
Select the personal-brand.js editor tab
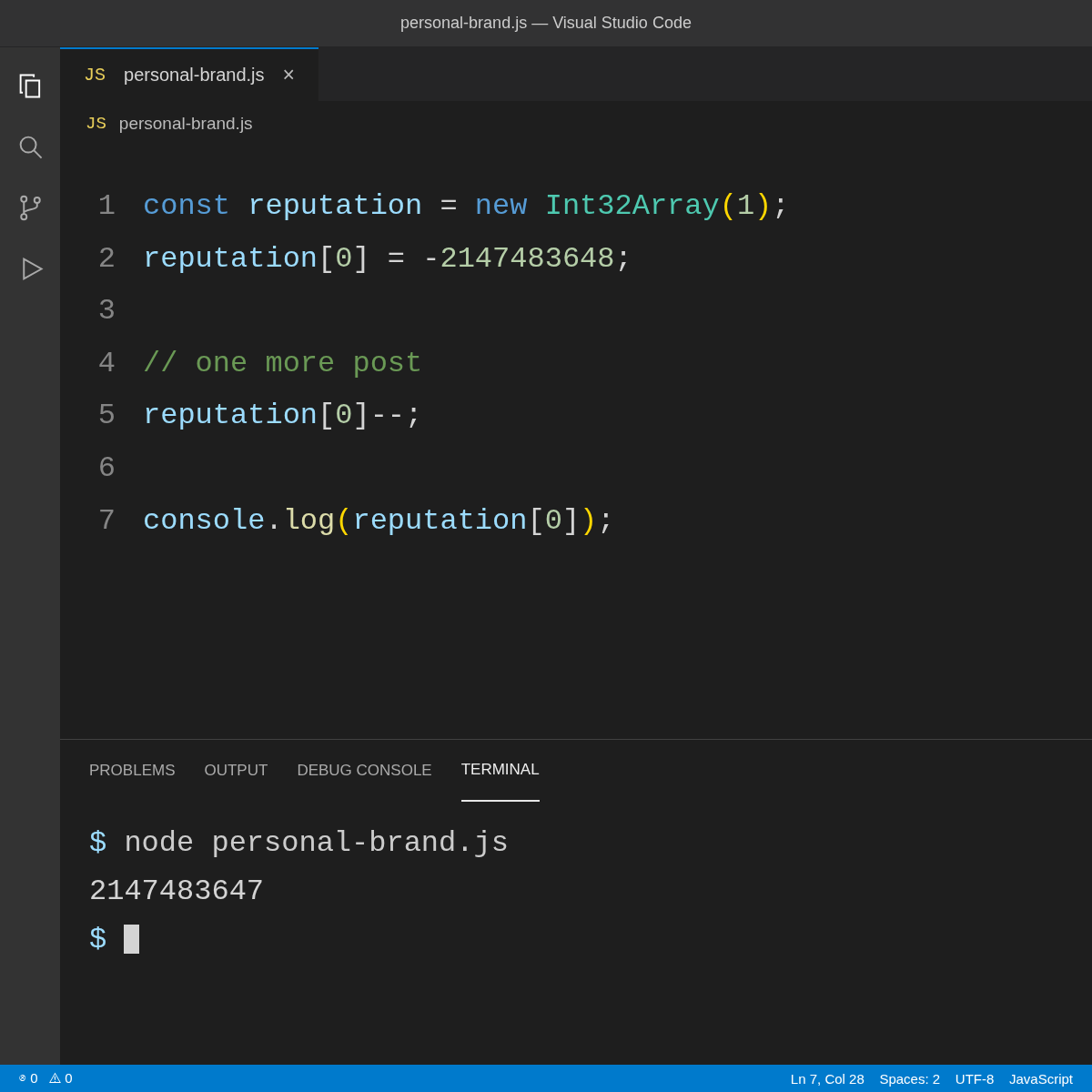click(189, 75)
